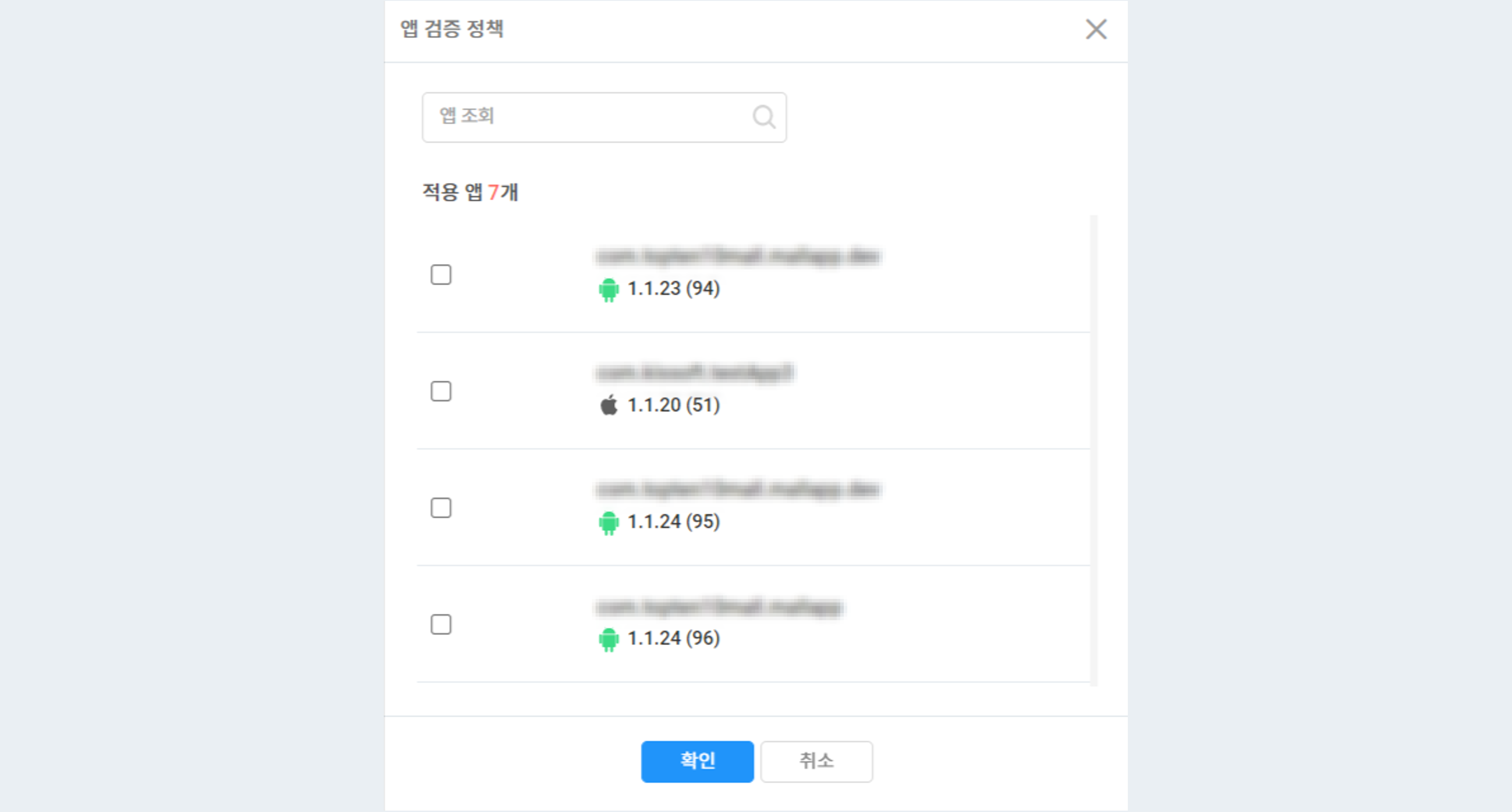The width and height of the screenshot is (1512, 812).
Task: Select the checkbox for version 1.1.24 (95)
Action: tap(441, 508)
